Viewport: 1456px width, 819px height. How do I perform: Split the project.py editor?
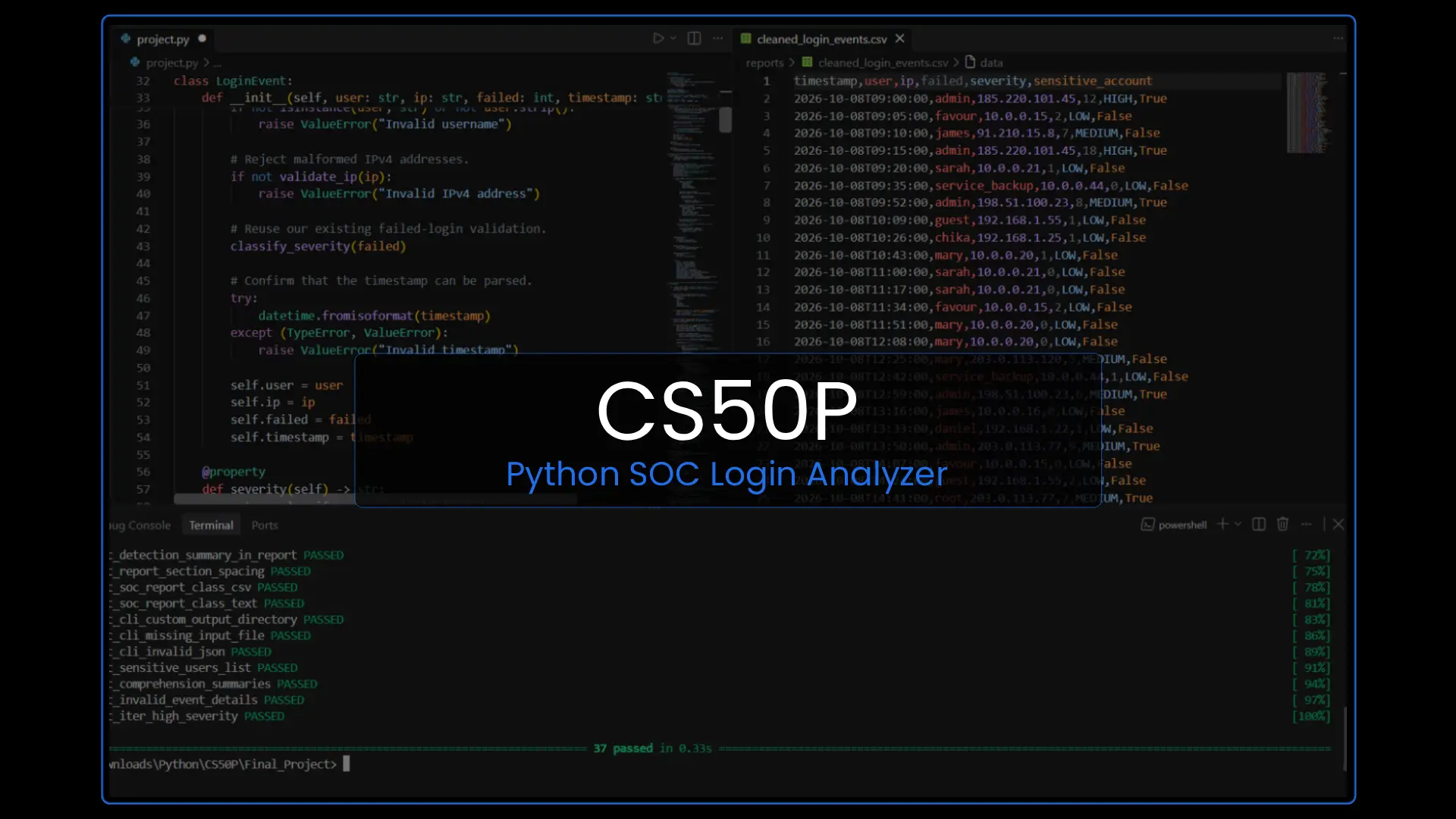694,39
